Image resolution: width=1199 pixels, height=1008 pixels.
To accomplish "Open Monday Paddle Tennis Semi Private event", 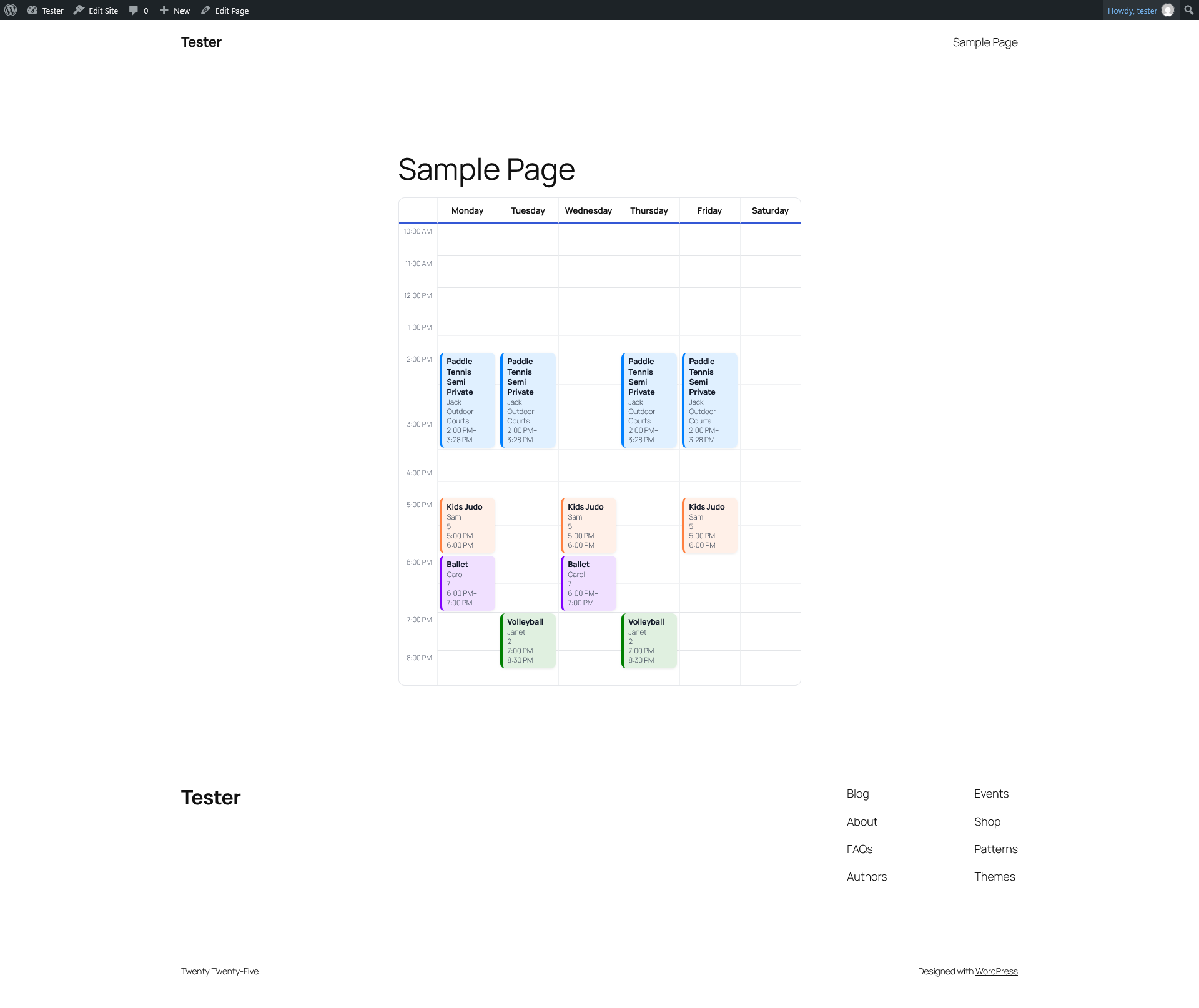I will (467, 400).
